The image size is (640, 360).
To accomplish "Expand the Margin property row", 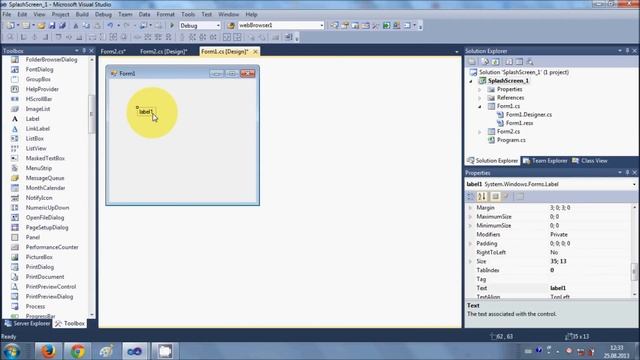I will [470, 208].
